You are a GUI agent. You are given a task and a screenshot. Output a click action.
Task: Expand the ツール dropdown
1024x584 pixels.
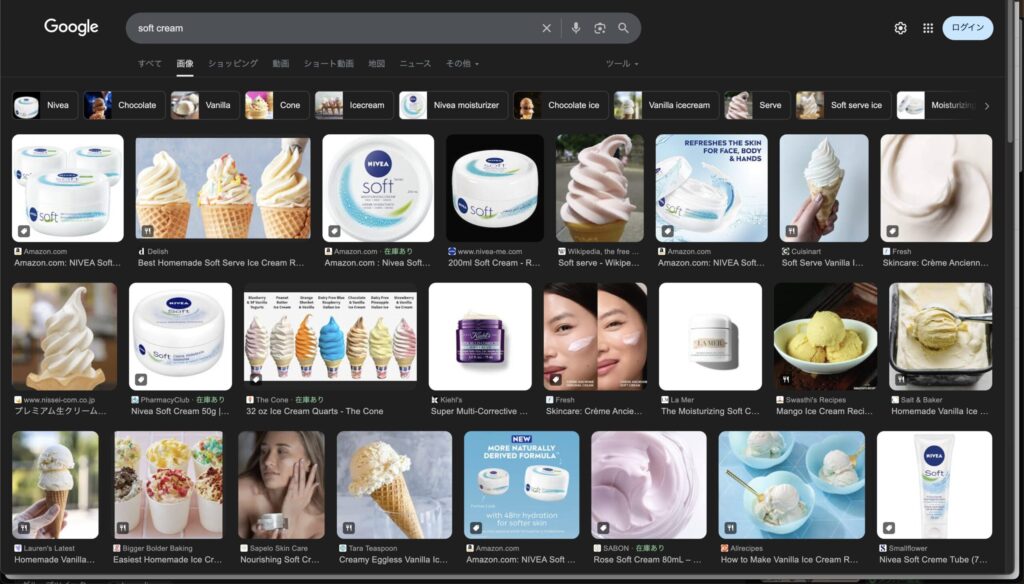(622, 63)
